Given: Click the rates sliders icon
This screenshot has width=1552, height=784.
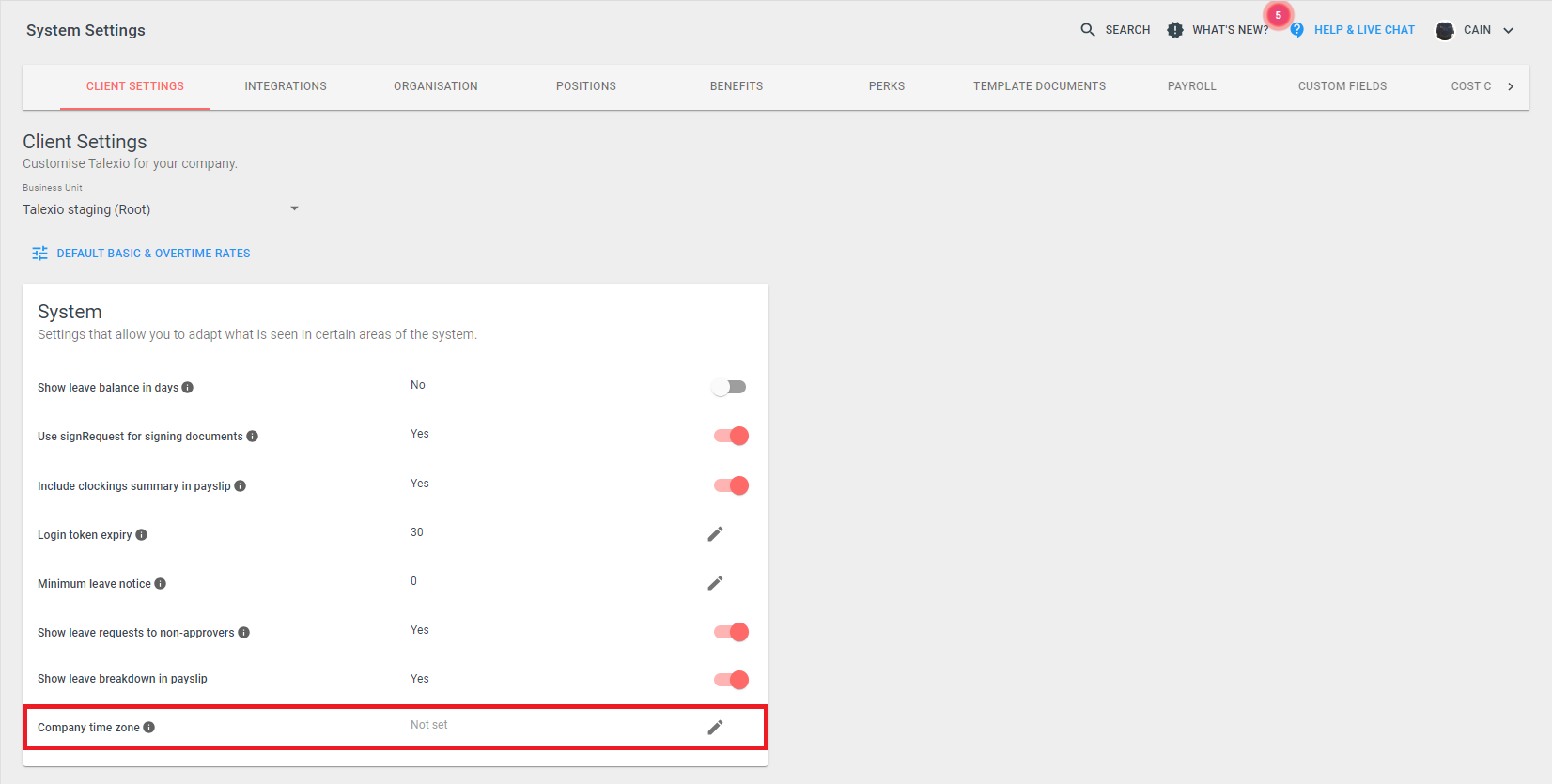Looking at the screenshot, I should coord(39,254).
